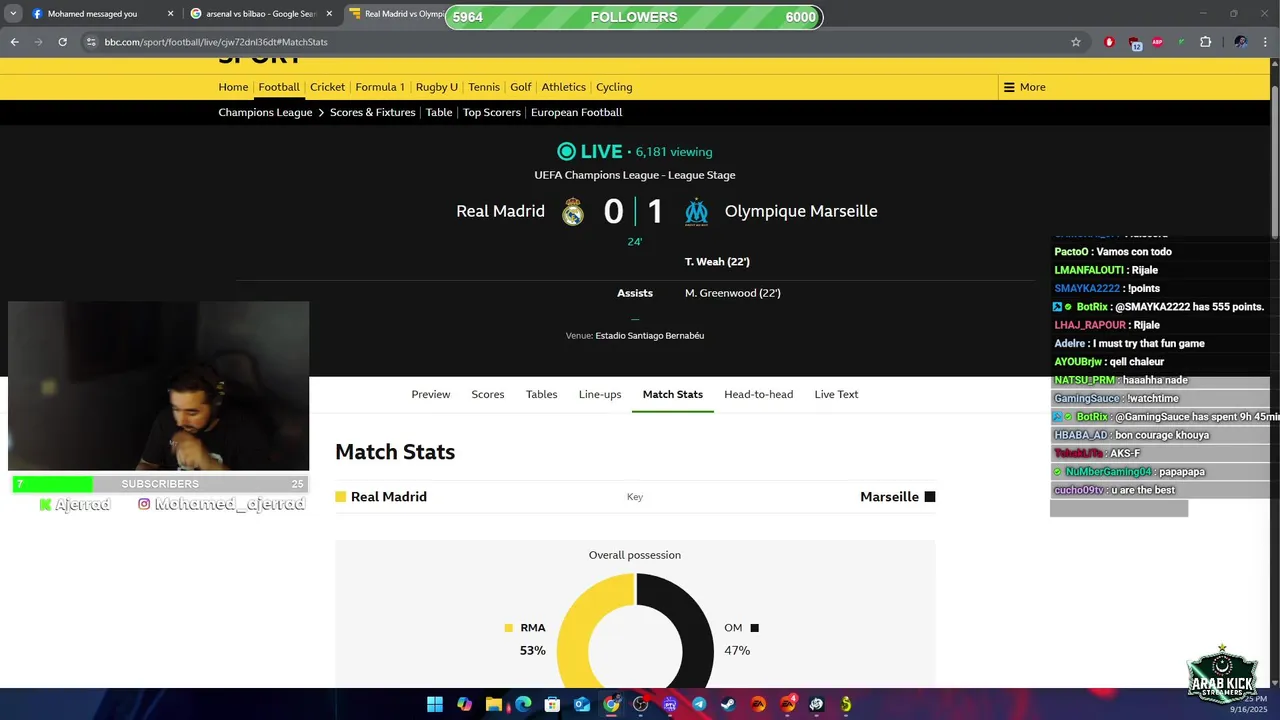Open the ABP Adblock Plus extension

1157,42
